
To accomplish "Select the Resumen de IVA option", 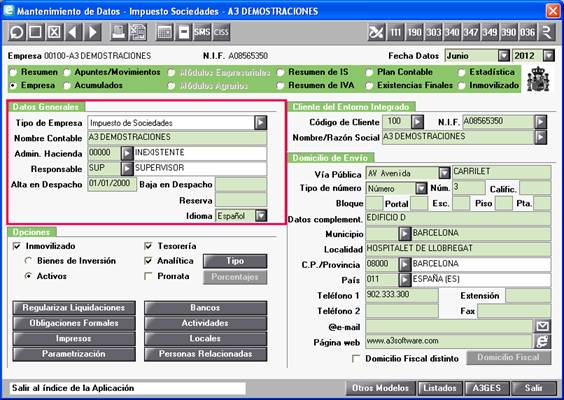I will [281, 86].
